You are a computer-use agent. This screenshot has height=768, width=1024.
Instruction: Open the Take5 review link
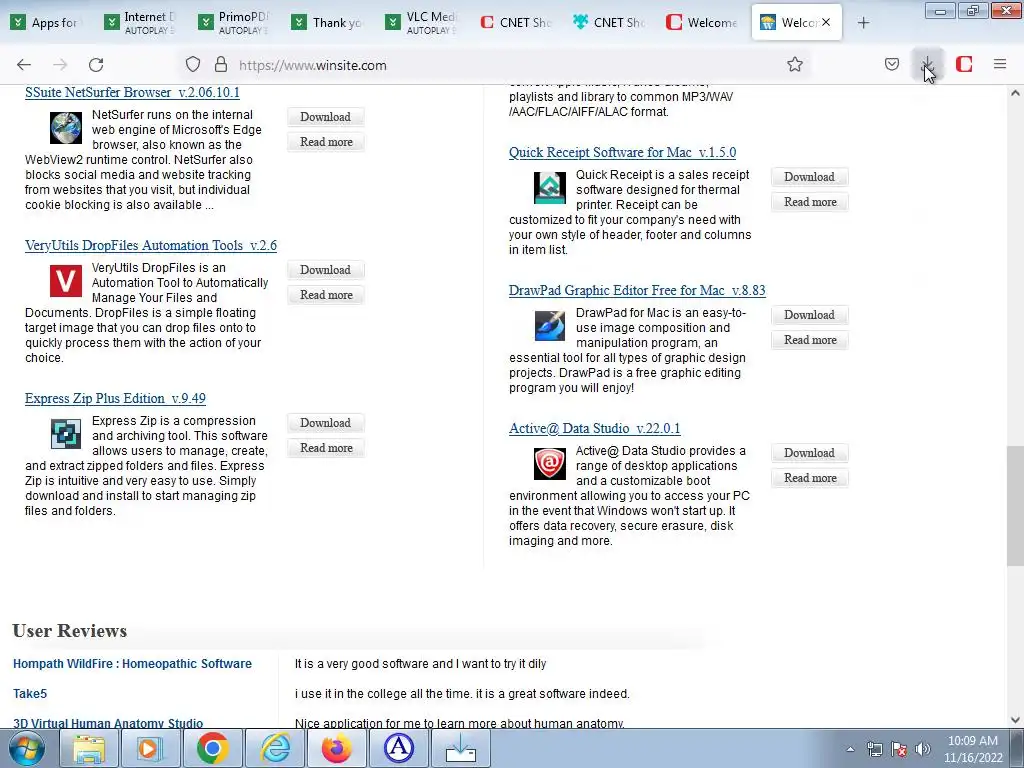(x=30, y=694)
